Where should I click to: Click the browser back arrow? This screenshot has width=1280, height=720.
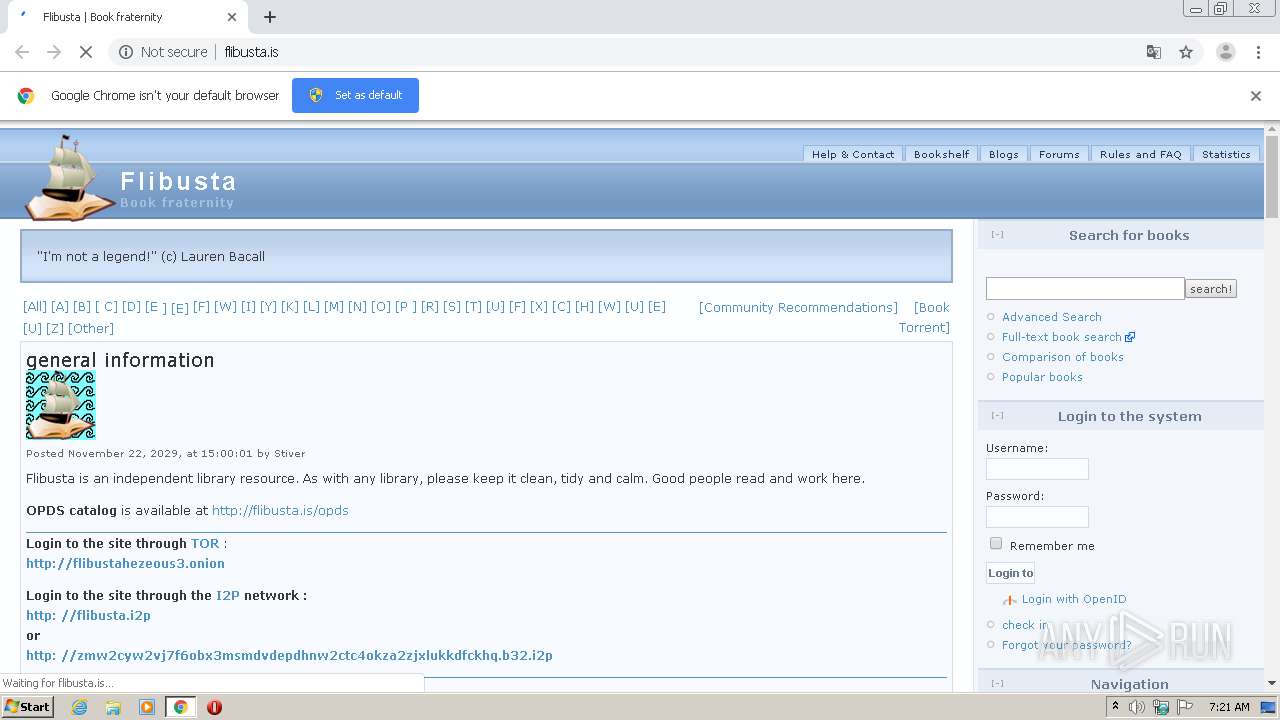coord(22,52)
